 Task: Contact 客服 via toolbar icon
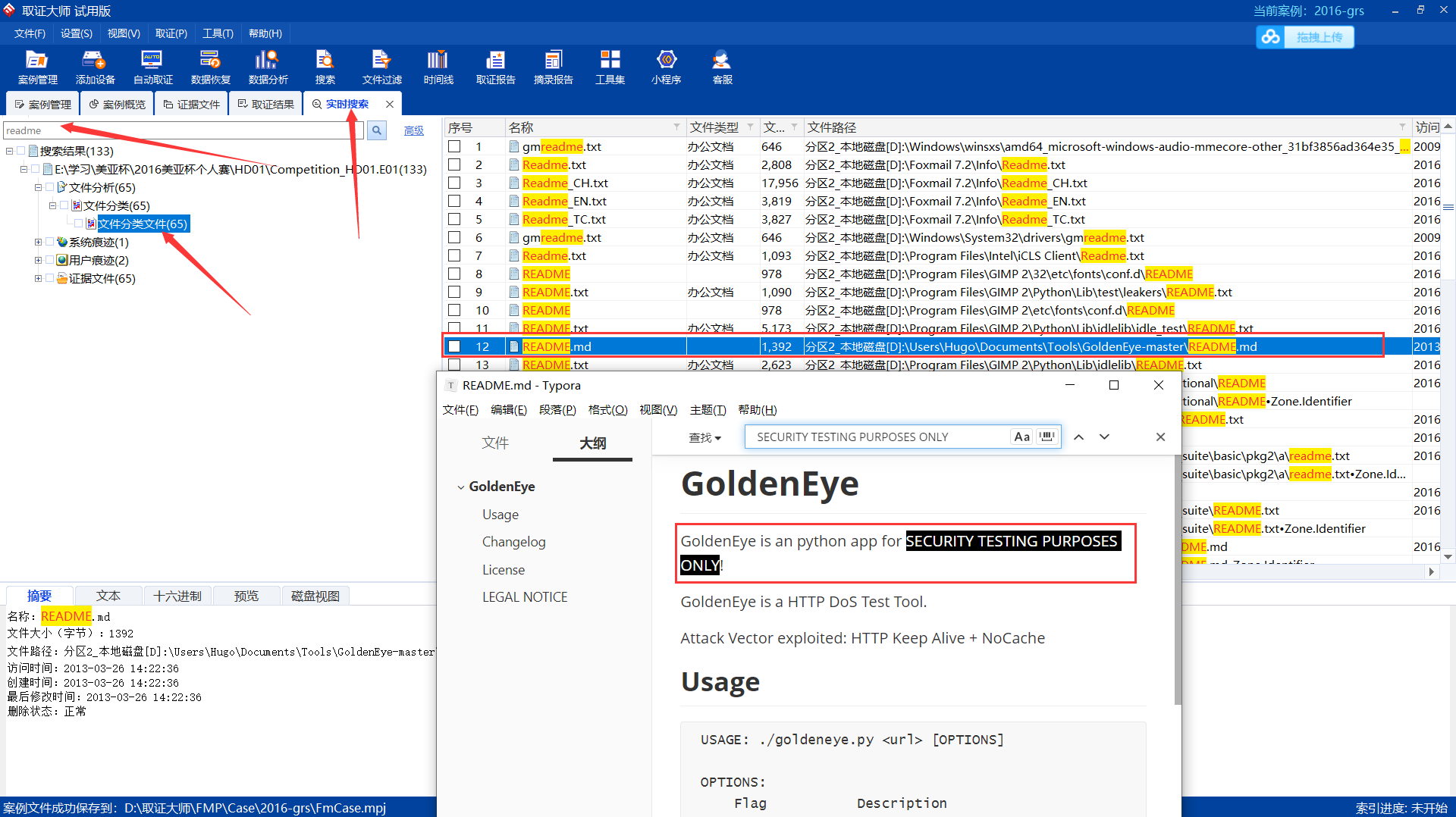click(722, 67)
